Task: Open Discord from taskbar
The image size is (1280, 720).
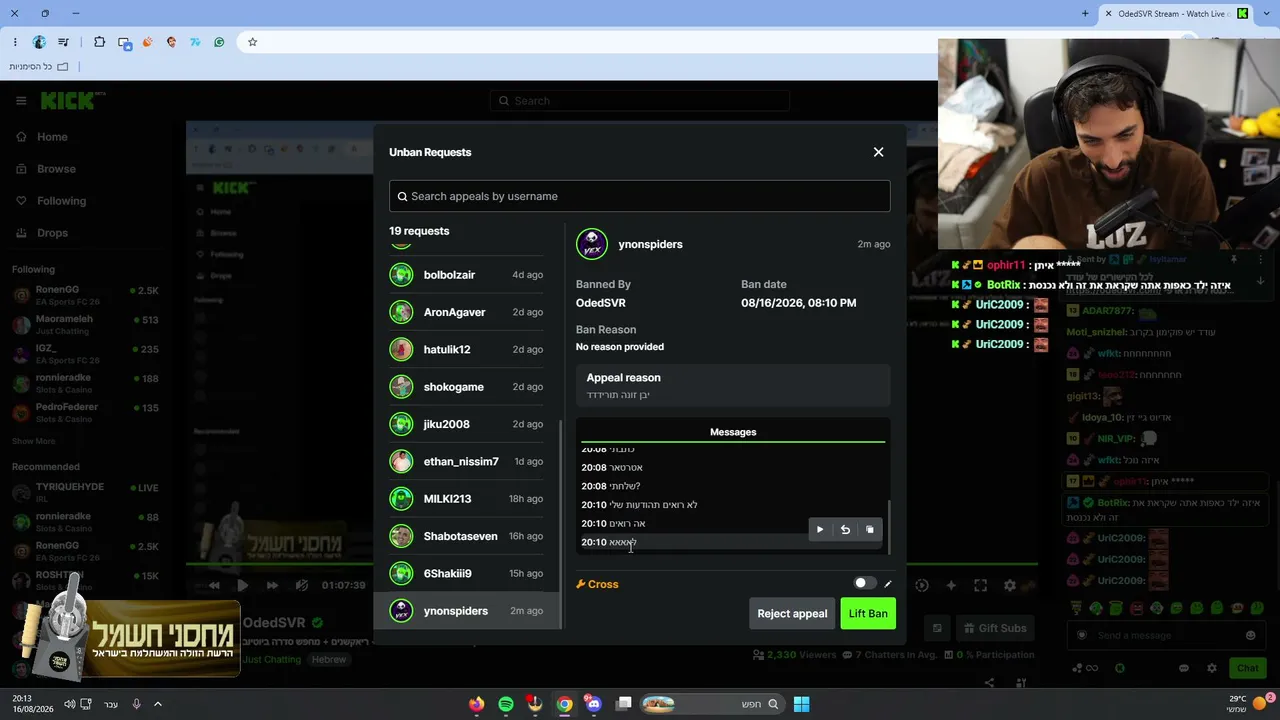Action: (594, 704)
